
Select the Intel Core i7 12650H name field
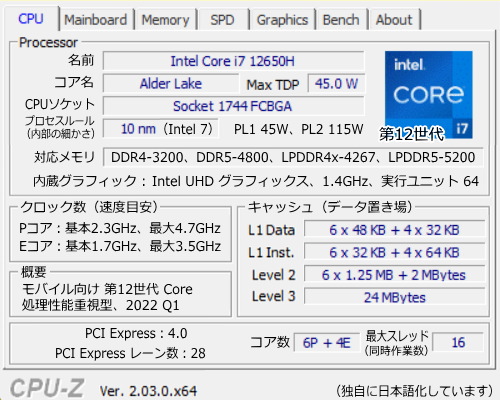pos(233,61)
